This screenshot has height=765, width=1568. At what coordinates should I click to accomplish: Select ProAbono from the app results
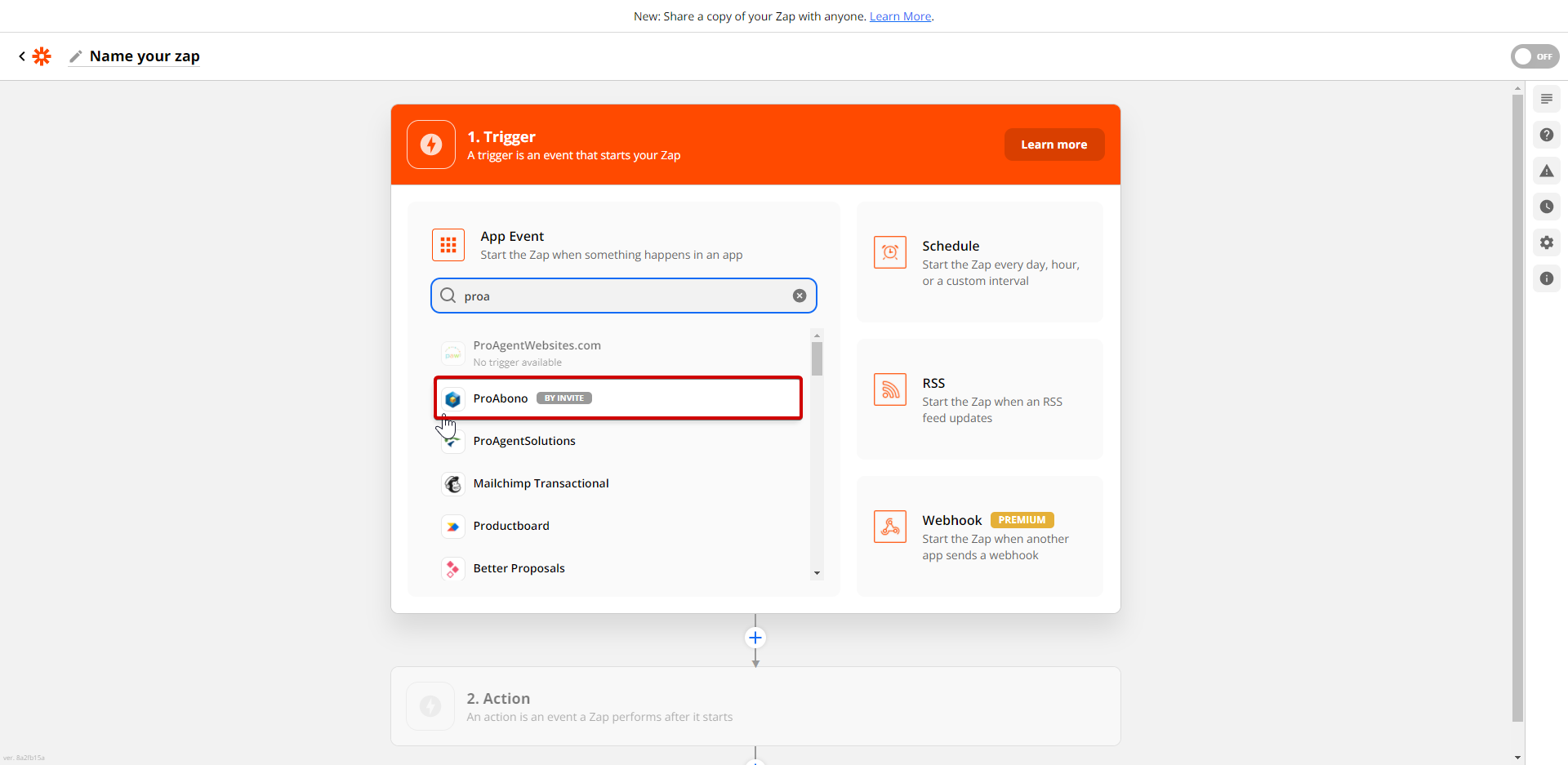(x=618, y=398)
